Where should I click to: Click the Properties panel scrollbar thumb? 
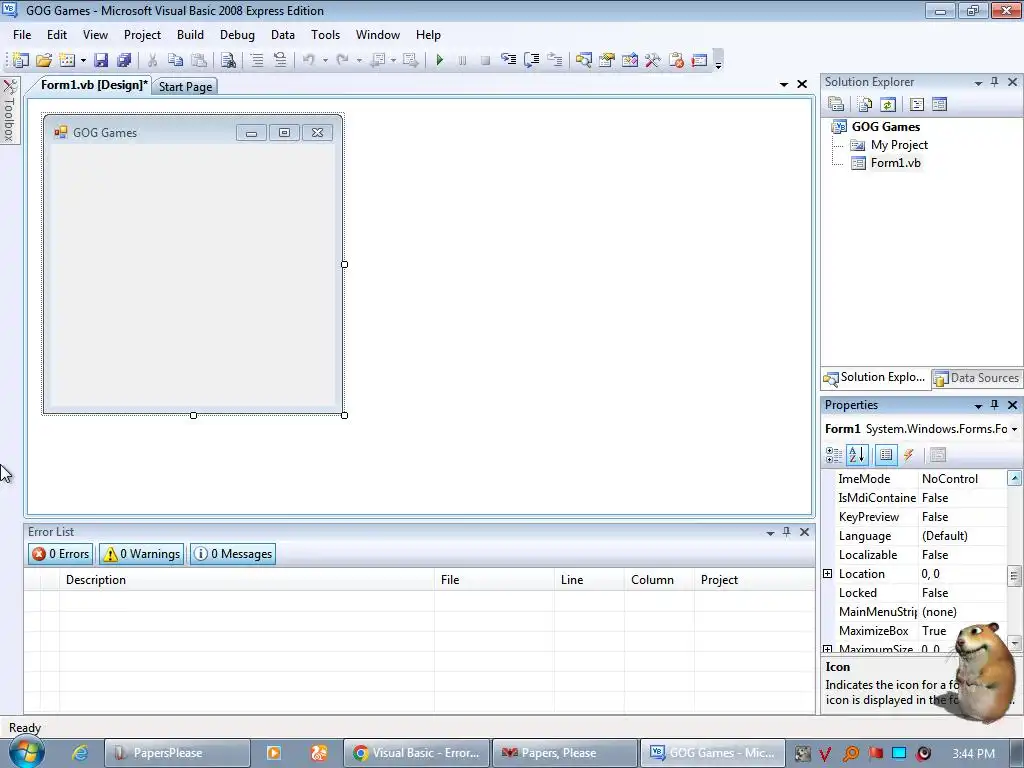pos(1014,576)
